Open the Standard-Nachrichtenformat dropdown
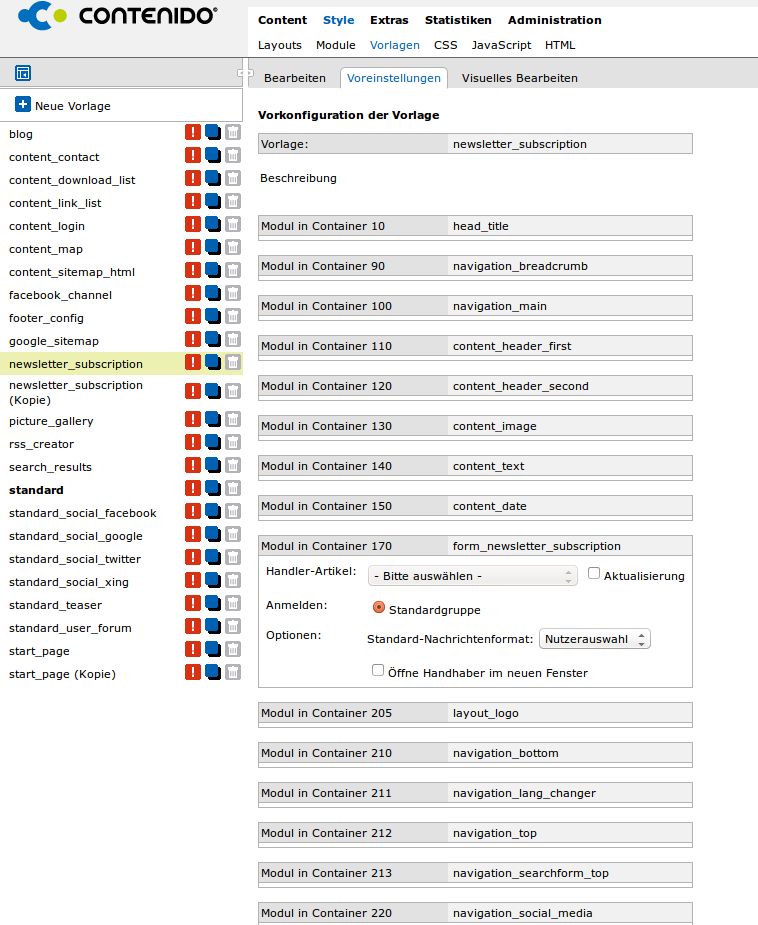 coord(595,639)
